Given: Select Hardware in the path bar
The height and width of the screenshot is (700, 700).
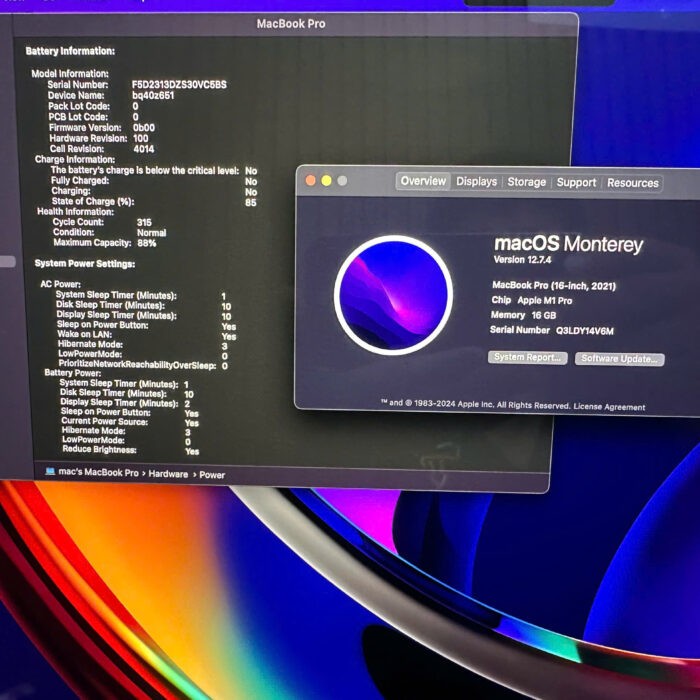Looking at the screenshot, I should [168, 474].
